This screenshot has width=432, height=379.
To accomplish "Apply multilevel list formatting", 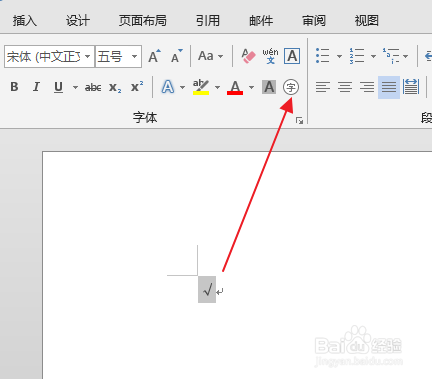I will (x=391, y=56).
